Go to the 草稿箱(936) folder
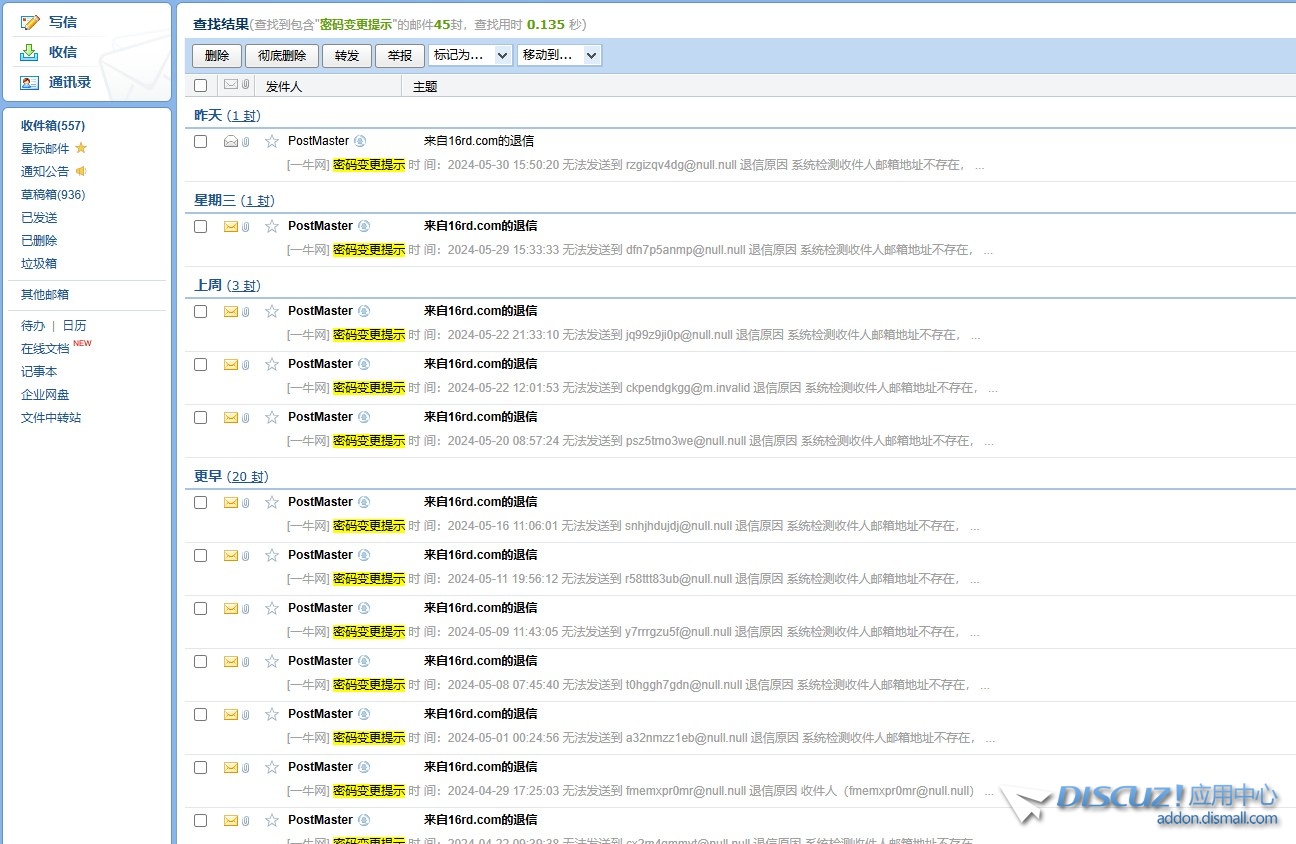This screenshot has width=1296, height=844. (x=53, y=195)
